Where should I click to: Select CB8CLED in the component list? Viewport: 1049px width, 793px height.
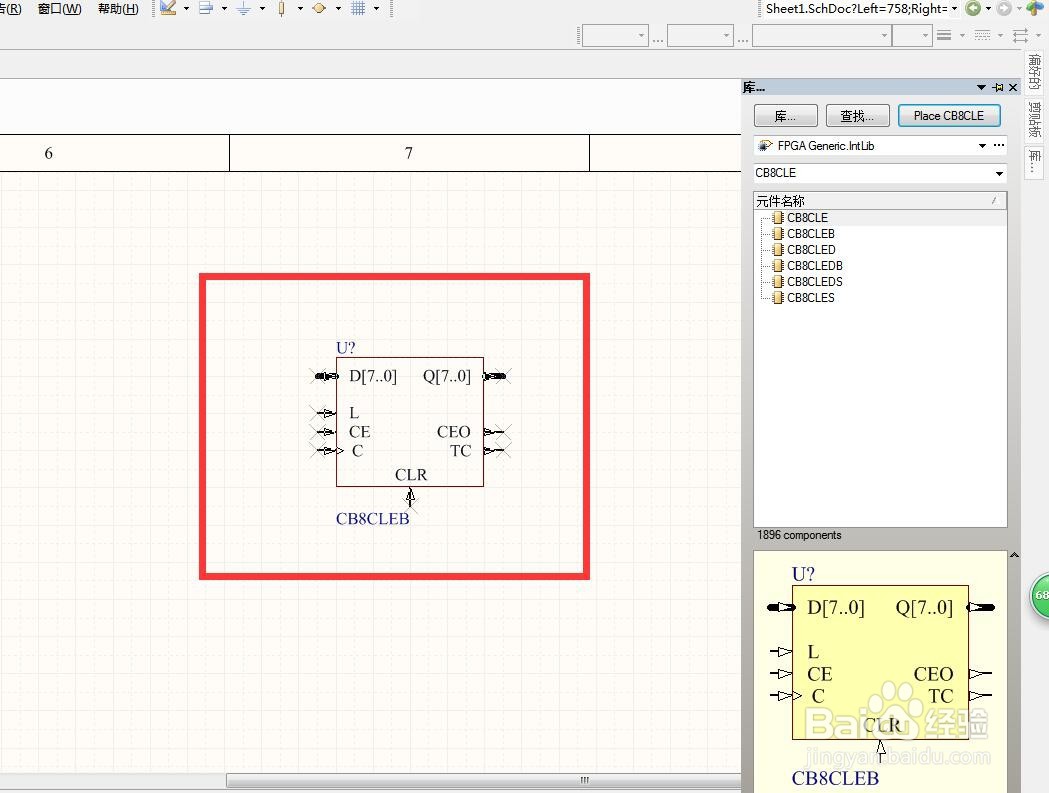(x=811, y=250)
